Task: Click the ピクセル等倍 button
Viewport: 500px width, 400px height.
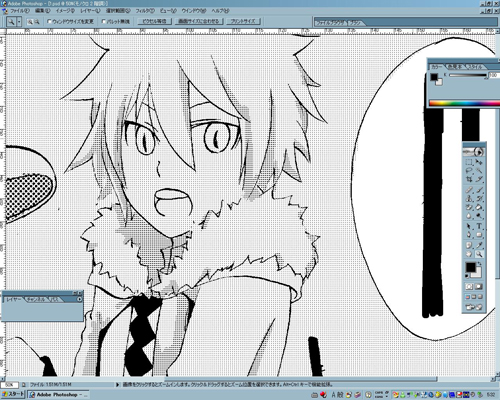Action: point(154,21)
